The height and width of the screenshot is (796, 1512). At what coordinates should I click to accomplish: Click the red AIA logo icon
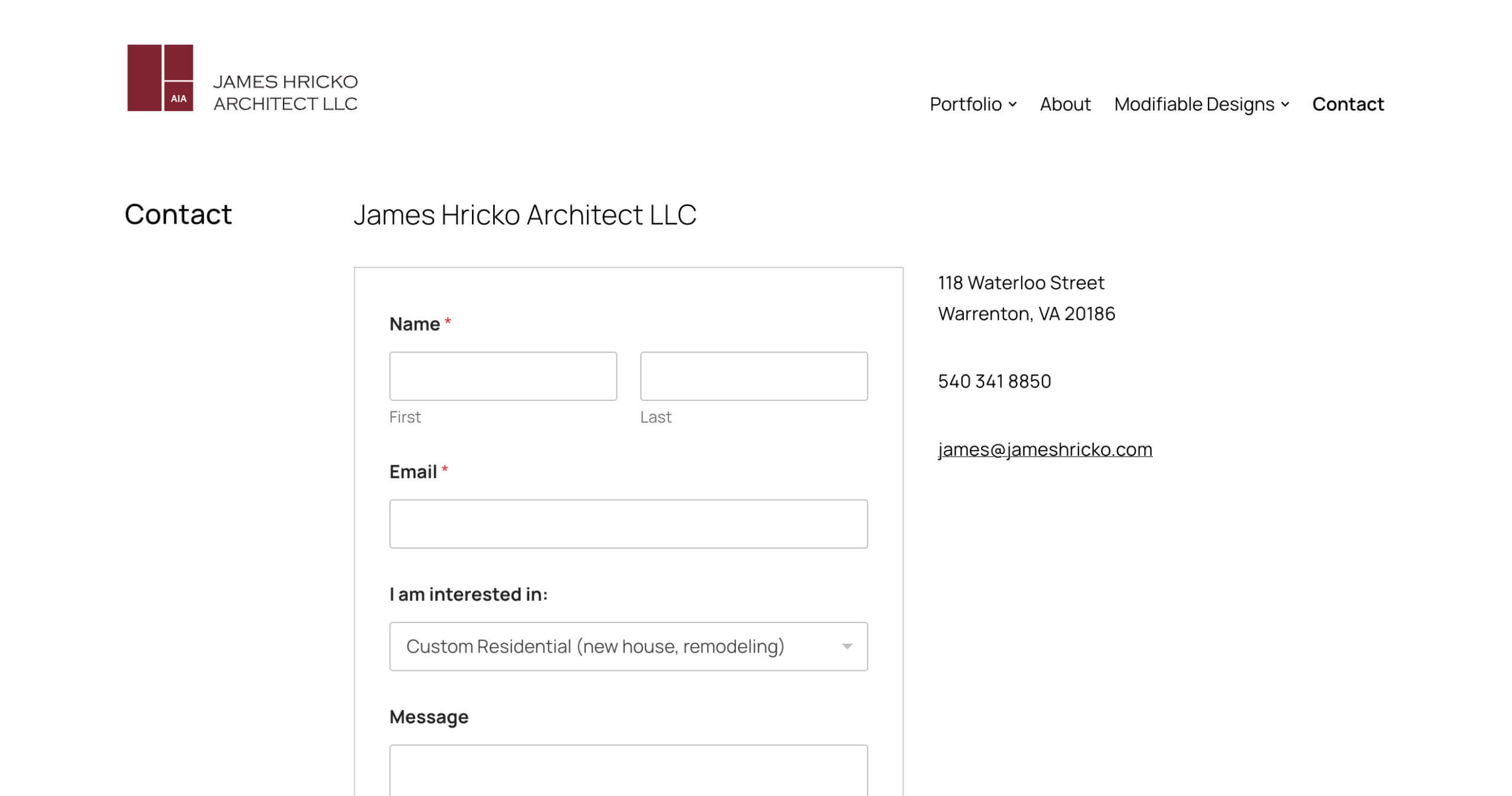tap(160, 77)
